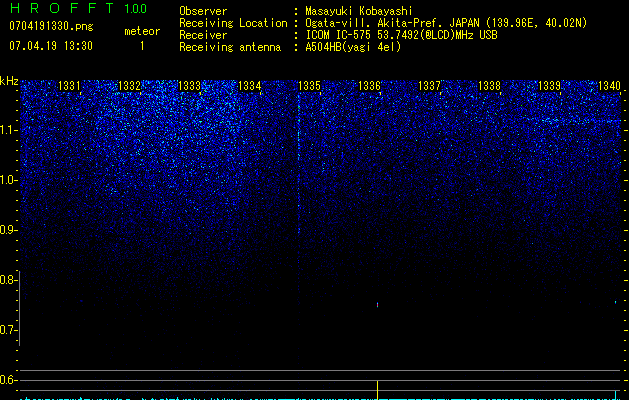This screenshot has width=629, height=400.
Task: Click the 0.8 frequency axis label
Action: click(8, 280)
